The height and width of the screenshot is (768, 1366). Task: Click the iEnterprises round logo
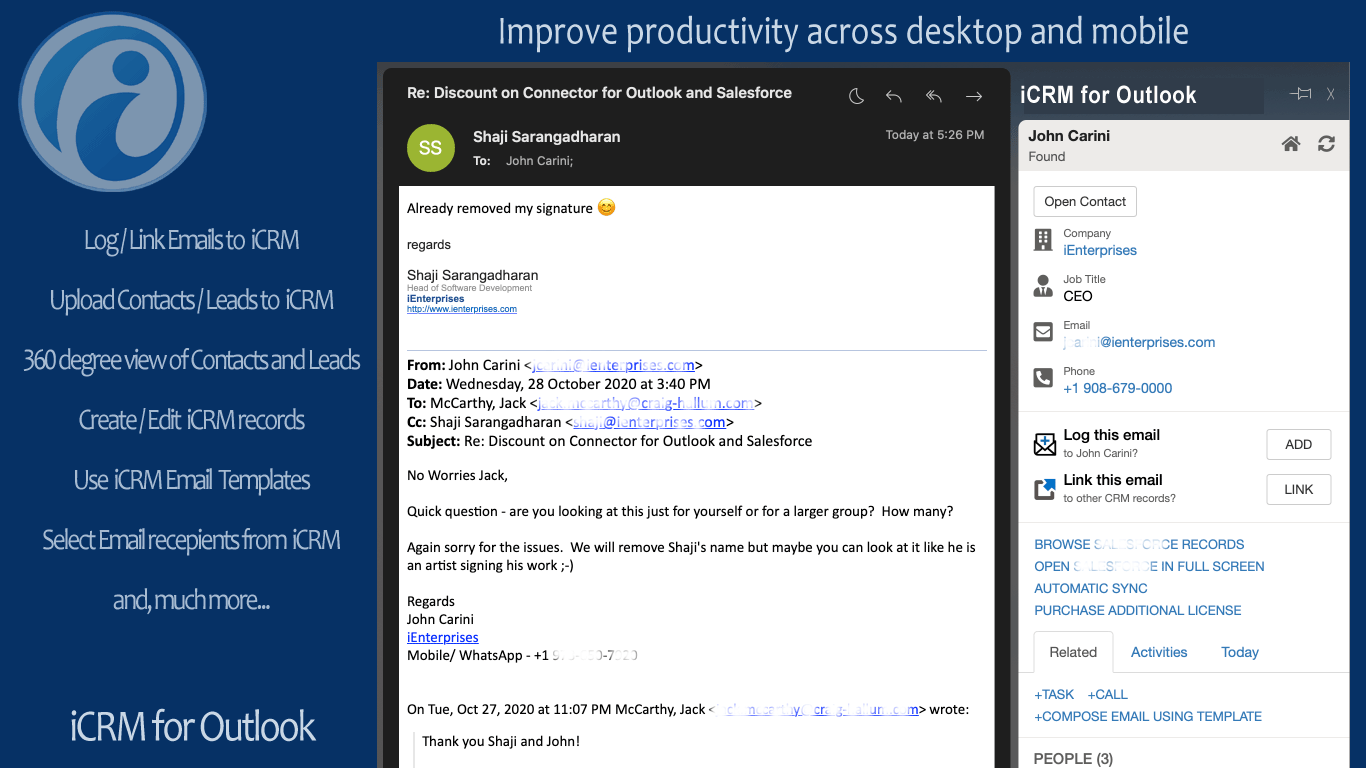(112, 102)
